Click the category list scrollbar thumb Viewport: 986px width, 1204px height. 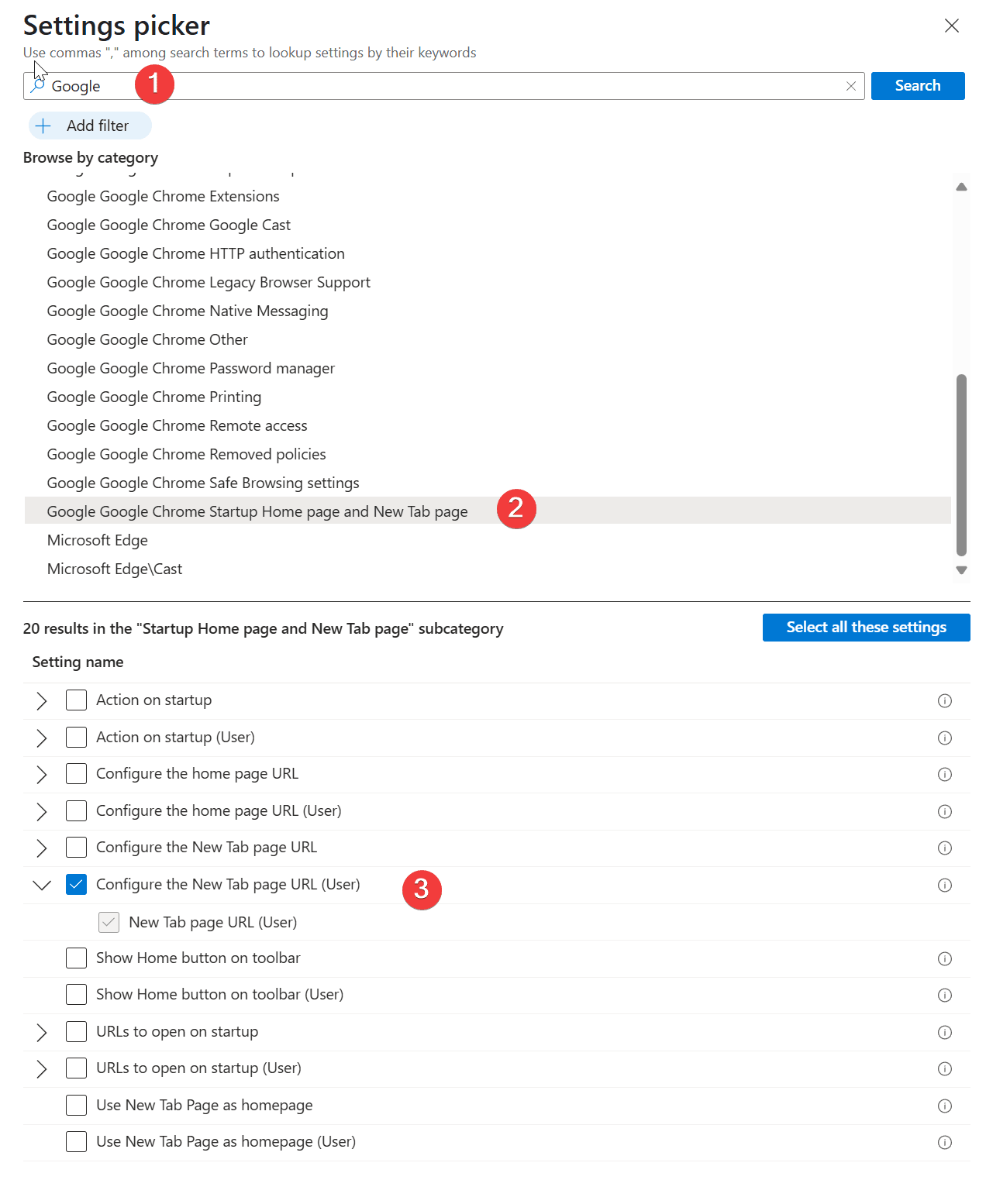tap(961, 465)
